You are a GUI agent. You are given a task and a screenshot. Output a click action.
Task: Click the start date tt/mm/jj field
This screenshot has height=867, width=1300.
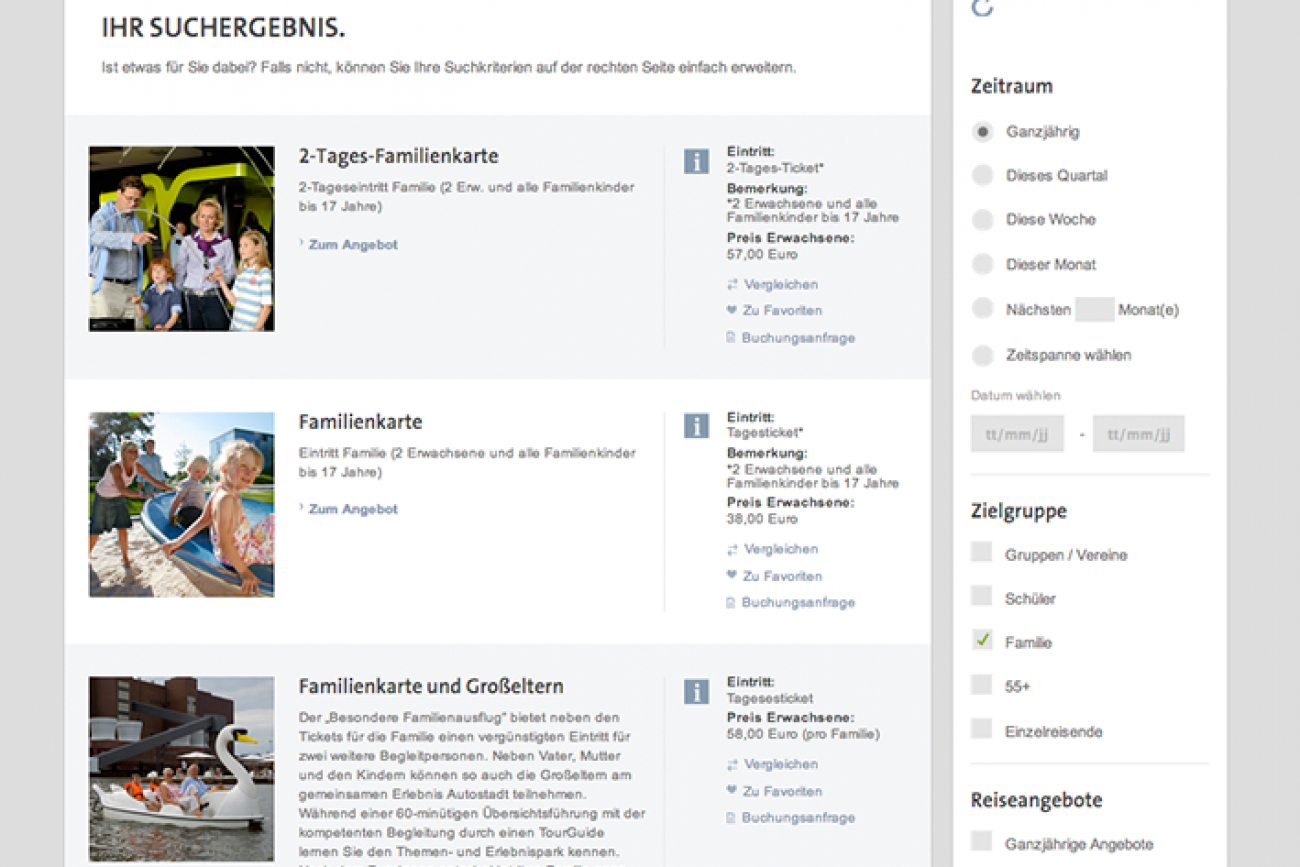pos(1017,434)
